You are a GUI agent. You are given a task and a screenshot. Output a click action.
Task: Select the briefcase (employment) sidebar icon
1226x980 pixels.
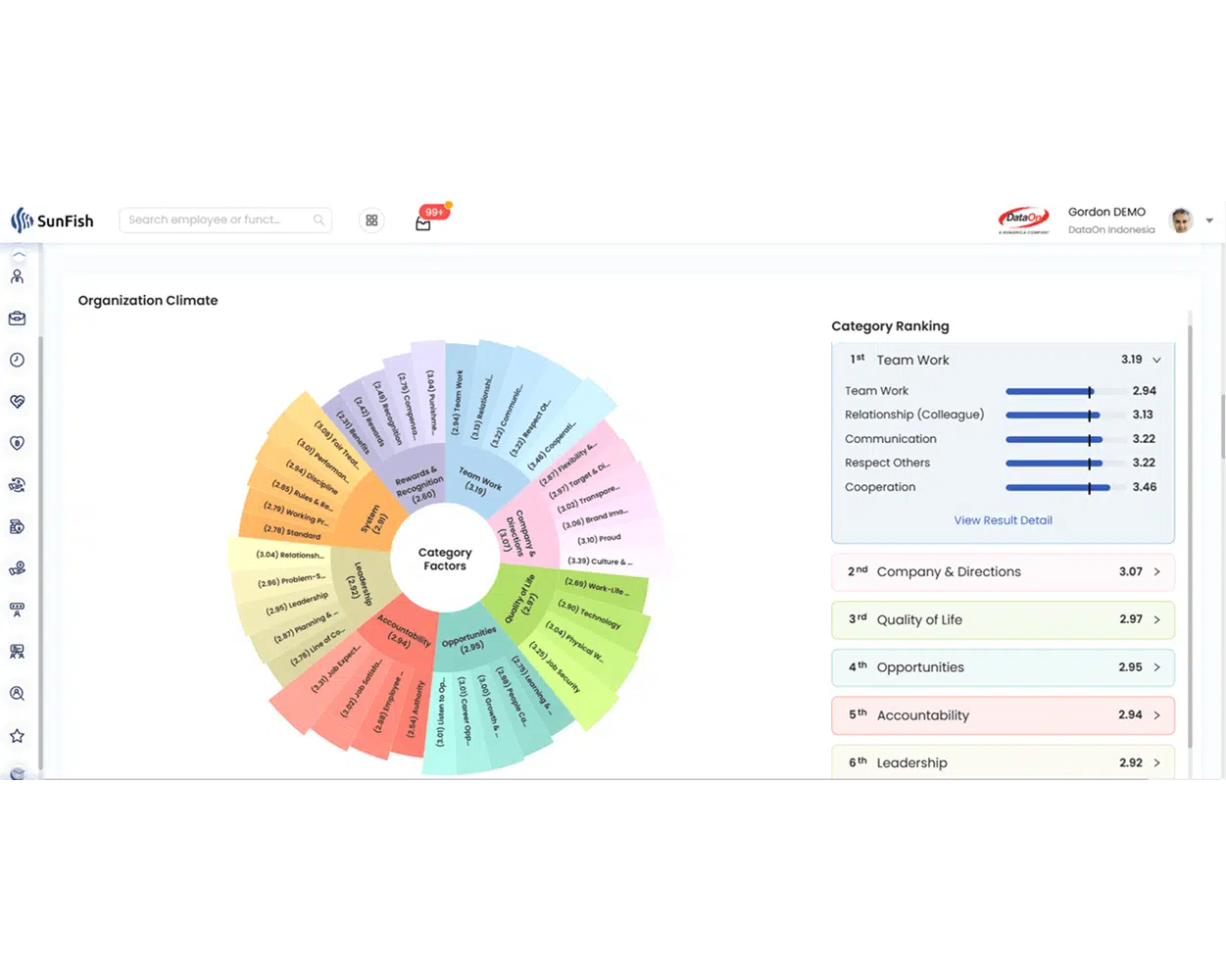tap(16, 318)
